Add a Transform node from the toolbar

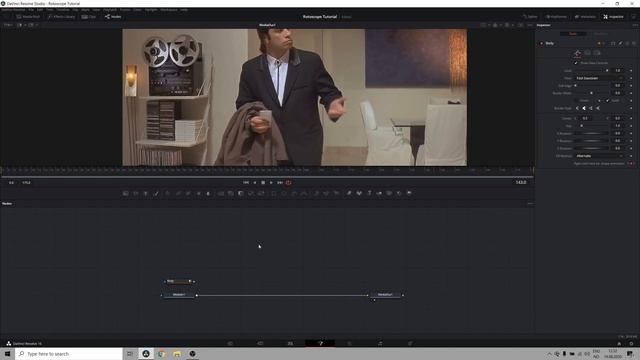coord(261,193)
